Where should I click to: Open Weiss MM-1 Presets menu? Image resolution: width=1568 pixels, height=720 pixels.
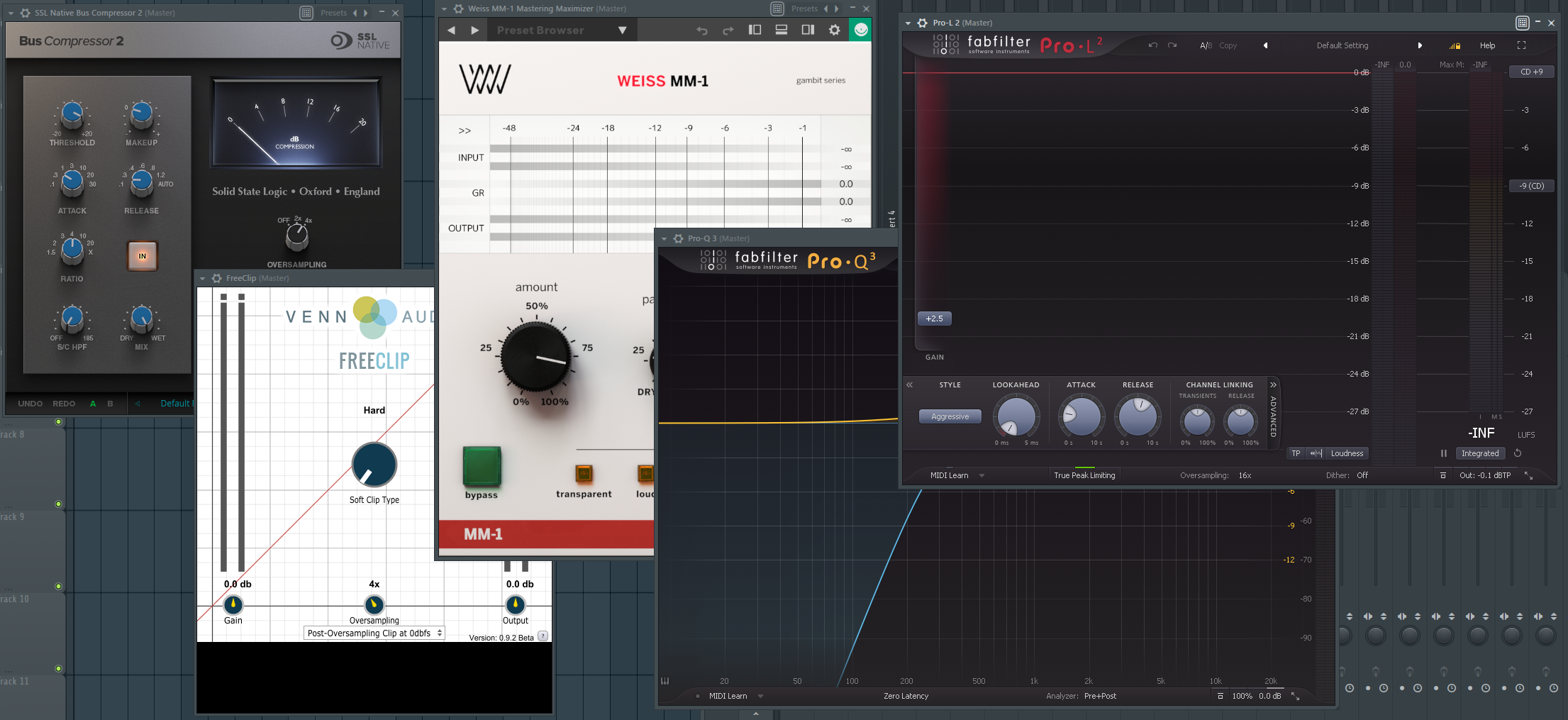804,9
